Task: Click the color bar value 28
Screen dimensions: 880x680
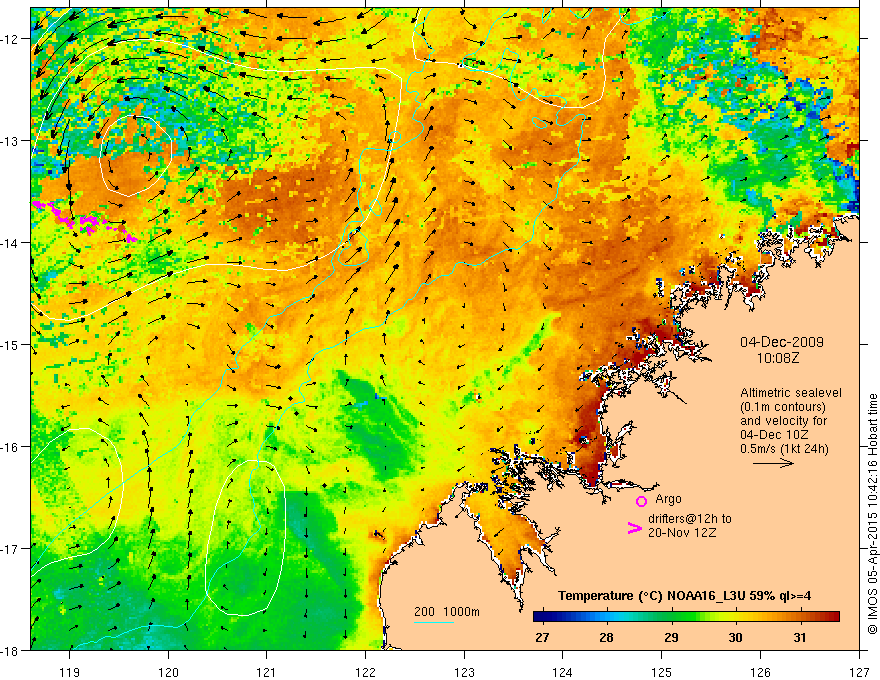Action: tap(606, 637)
